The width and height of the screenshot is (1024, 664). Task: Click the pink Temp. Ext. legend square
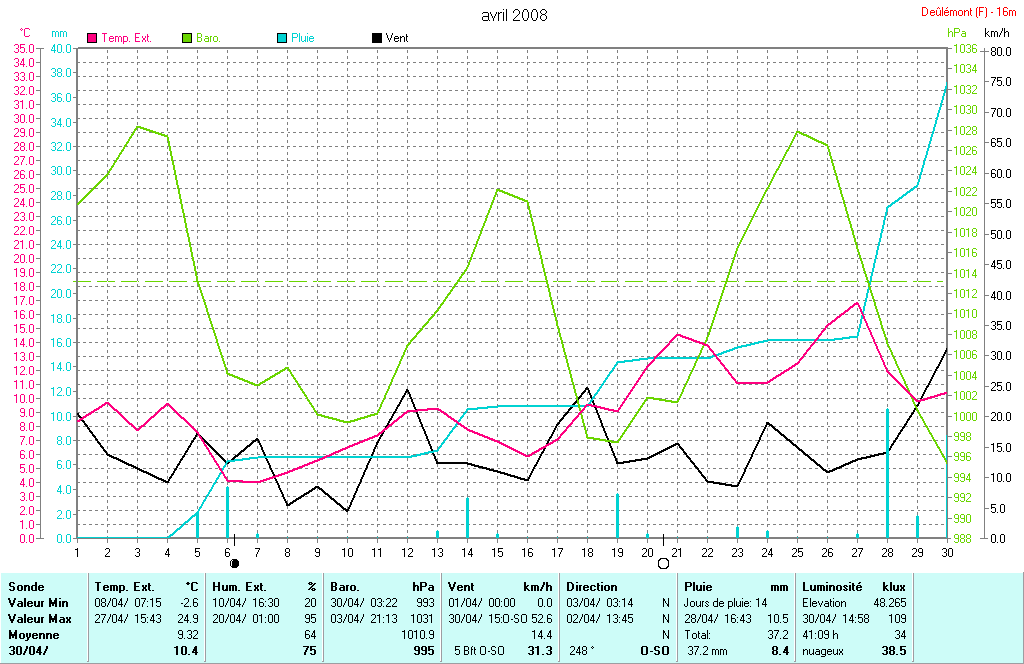click(93, 38)
